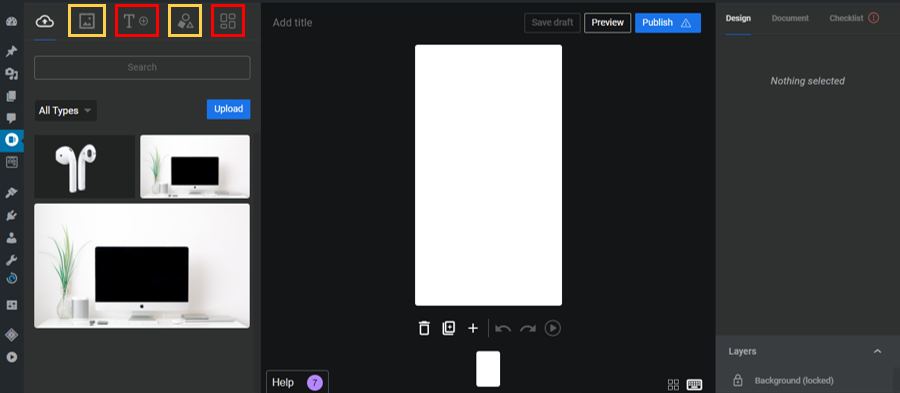The width and height of the screenshot is (900, 393).
Task: Select the small iMac desk thumbnail
Action: tap(195, 167)
